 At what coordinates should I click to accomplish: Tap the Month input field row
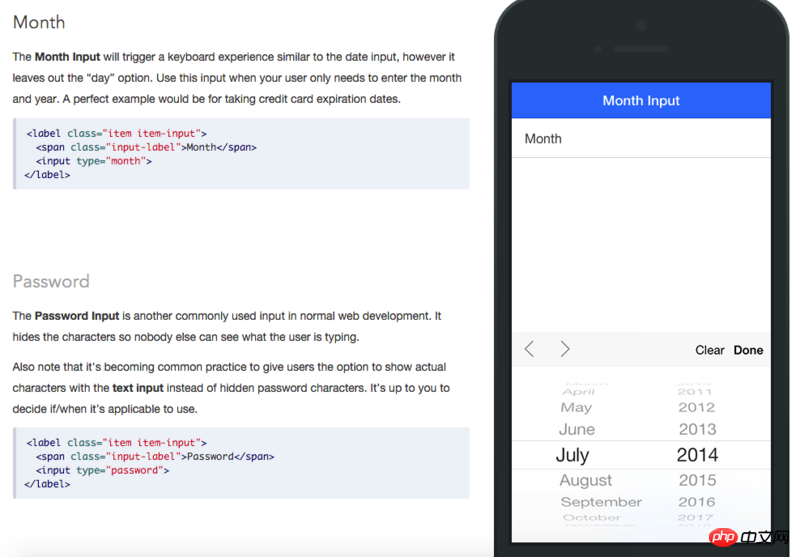[641, 138]
